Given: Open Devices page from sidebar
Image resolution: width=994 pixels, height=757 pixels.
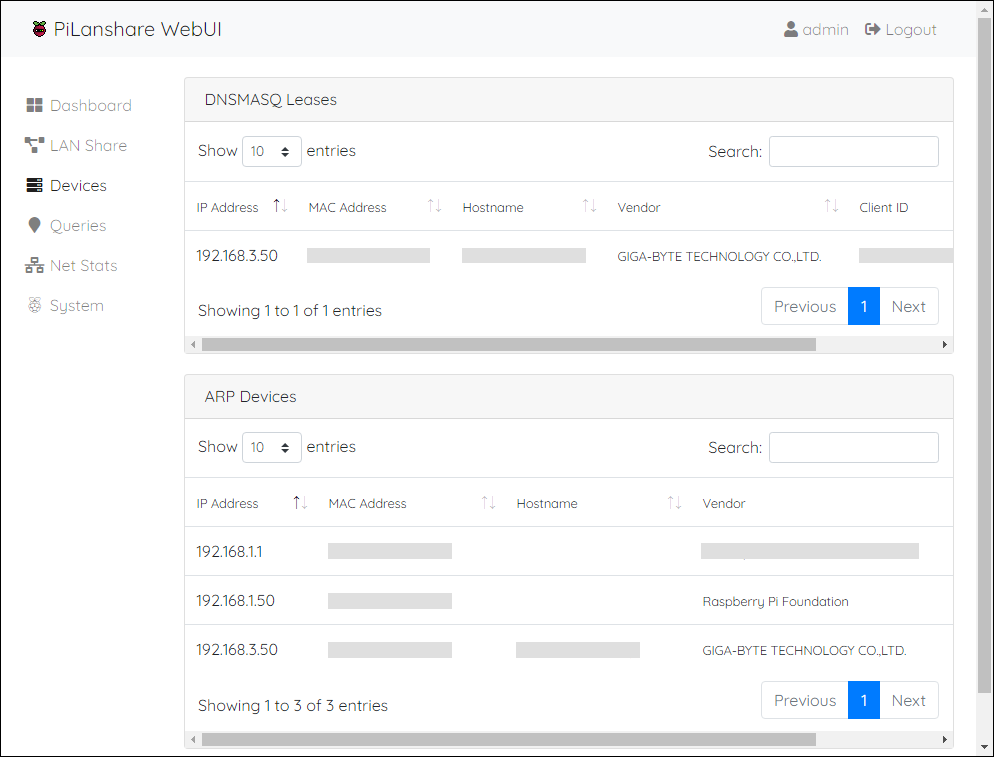Looking at the screenshot, I should (66, 185).
